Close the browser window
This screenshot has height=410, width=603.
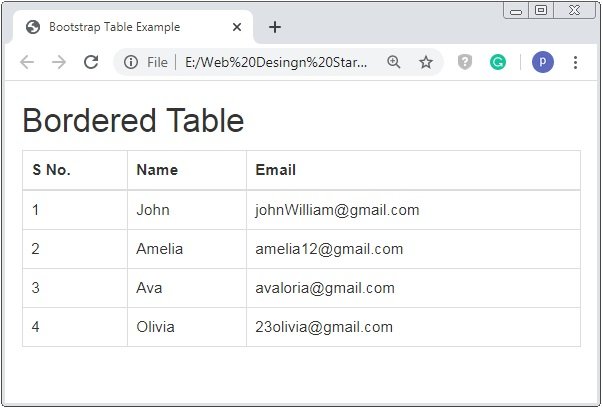point(575,10)
